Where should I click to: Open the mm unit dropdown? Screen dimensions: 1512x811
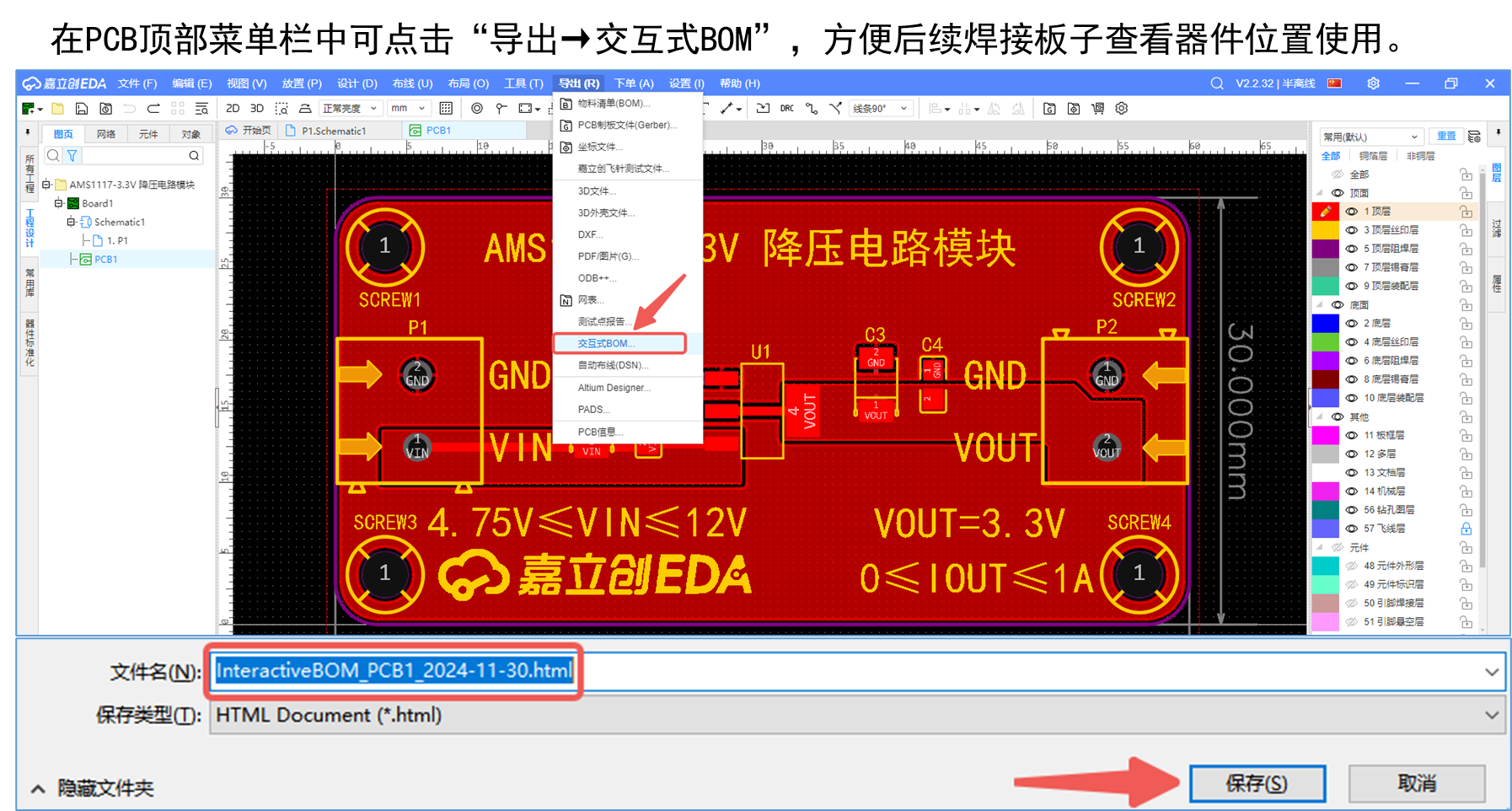(x=409, y=109)
